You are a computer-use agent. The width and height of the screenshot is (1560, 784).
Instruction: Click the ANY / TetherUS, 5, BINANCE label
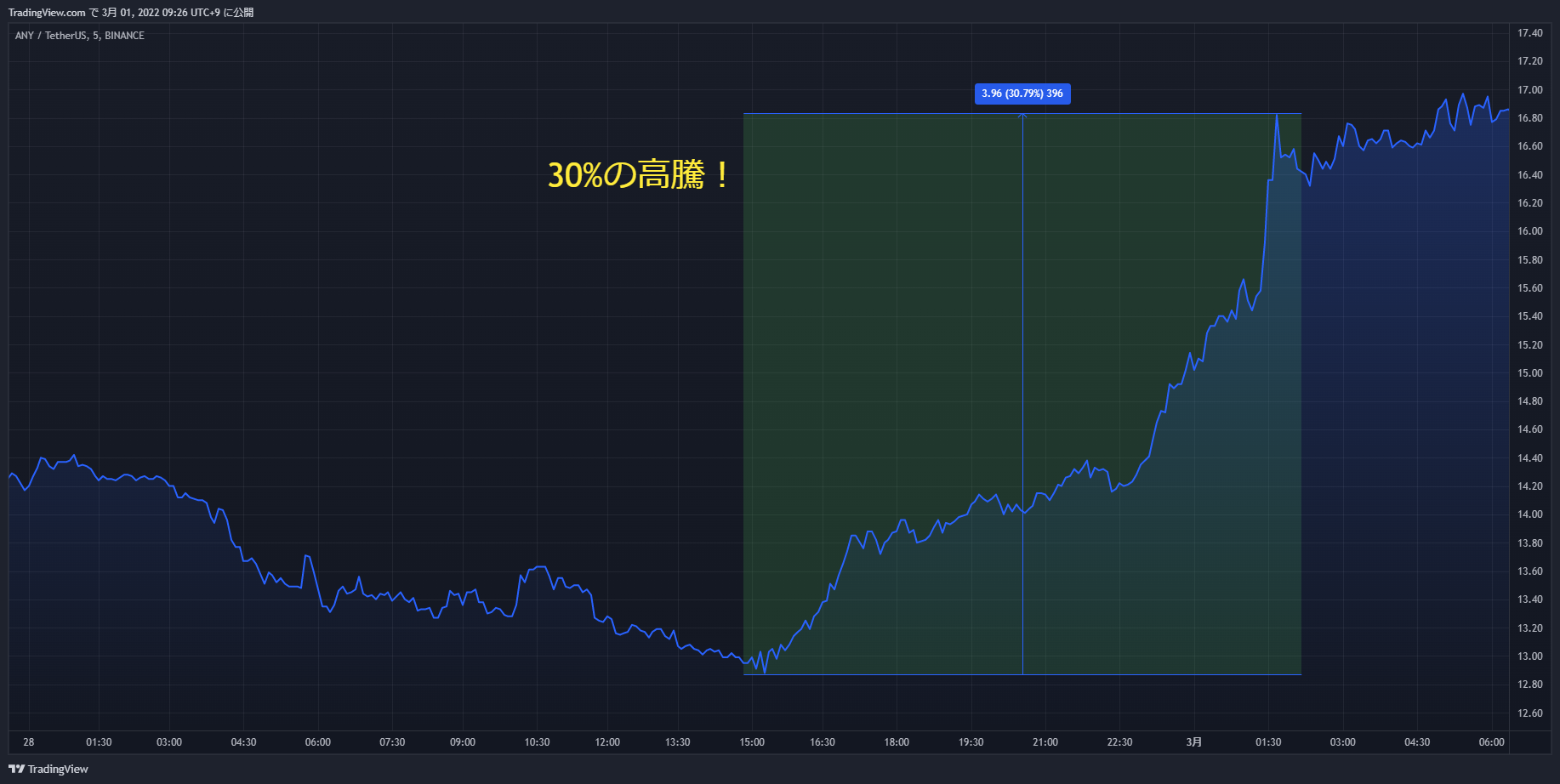point(80,36)
